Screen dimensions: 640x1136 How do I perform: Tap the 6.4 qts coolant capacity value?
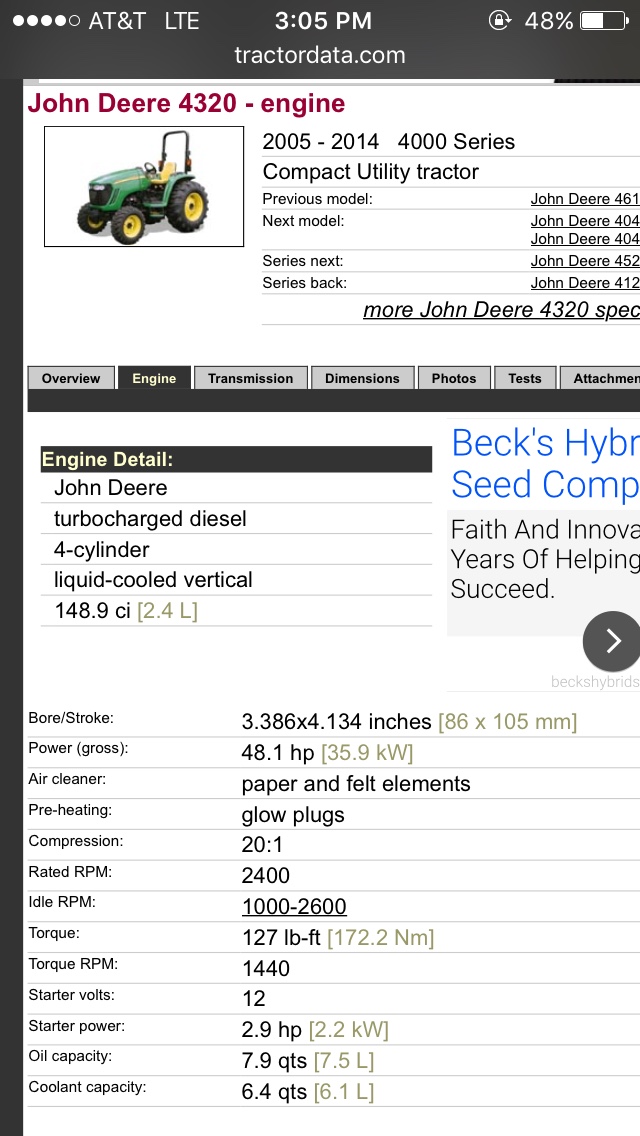[307, 1092]
